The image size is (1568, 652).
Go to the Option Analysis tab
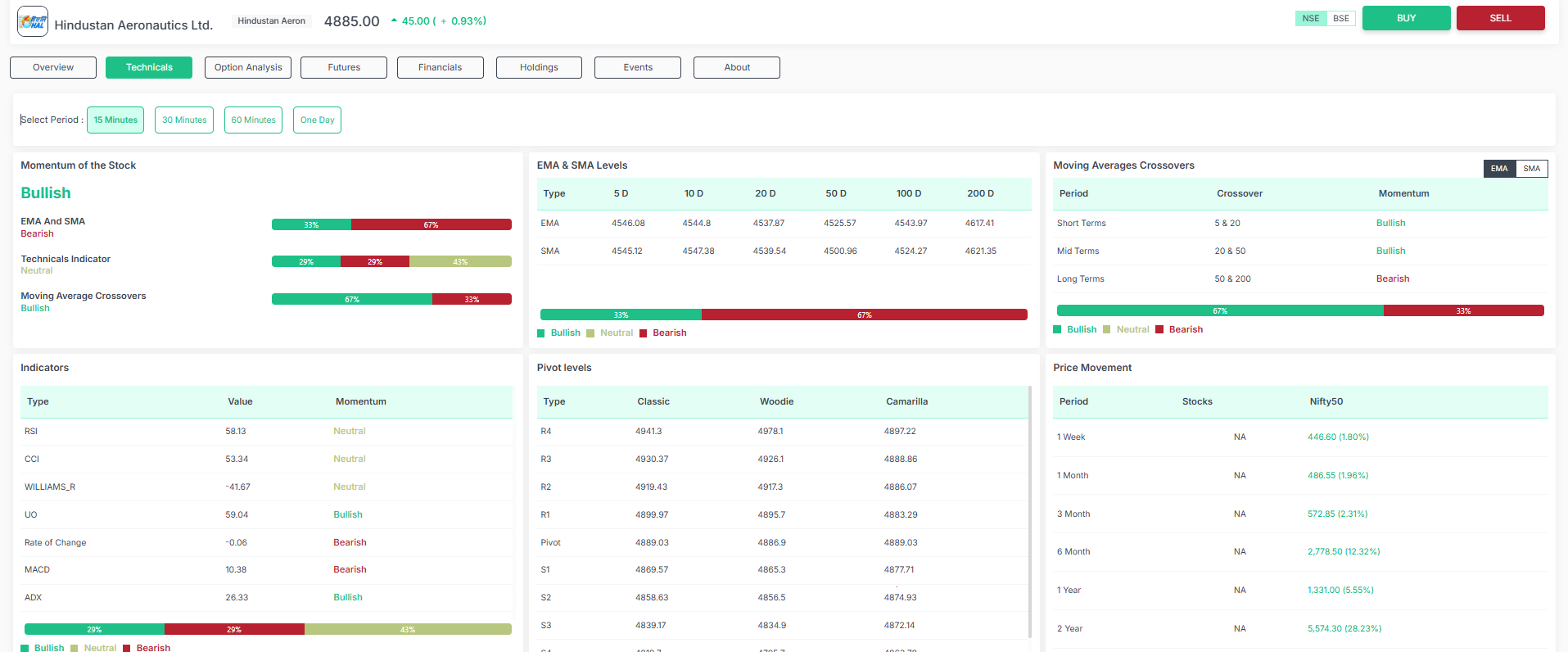(x=248, y=68)
